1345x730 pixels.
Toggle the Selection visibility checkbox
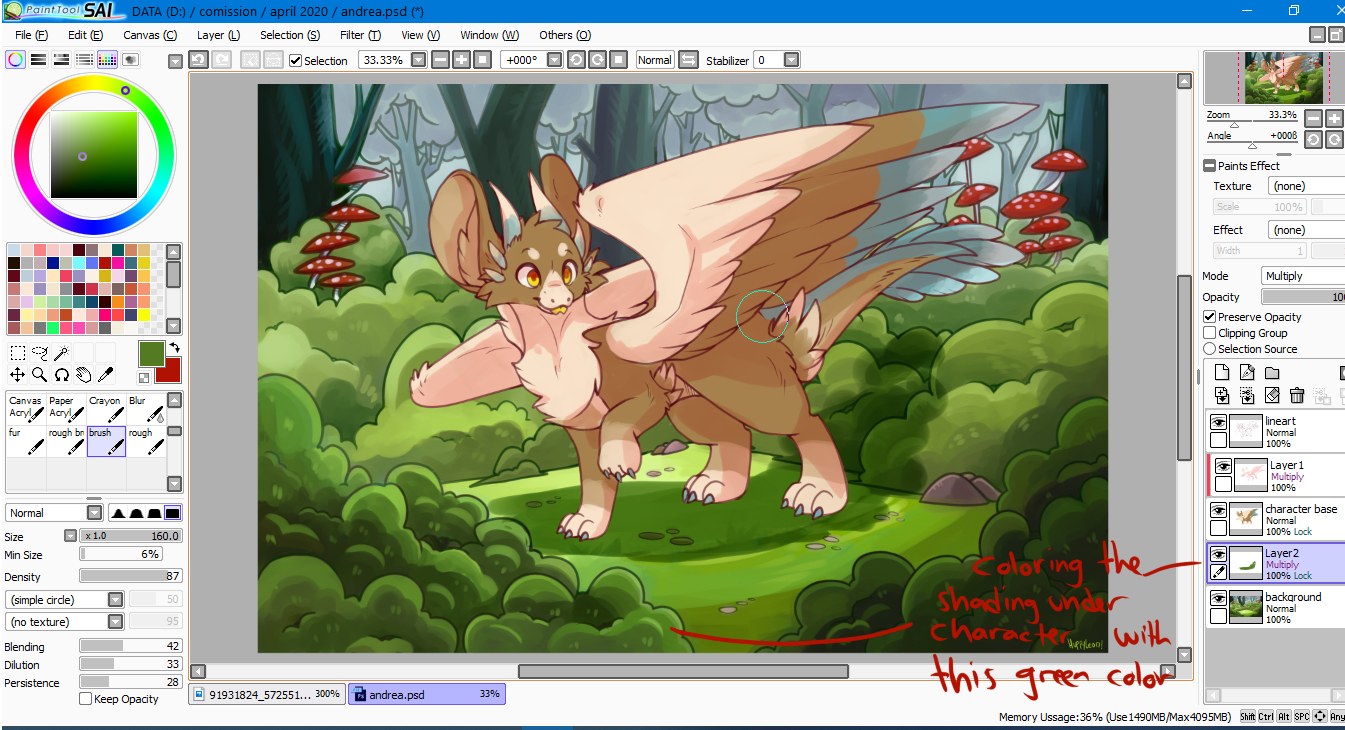(x=295, y=61)
